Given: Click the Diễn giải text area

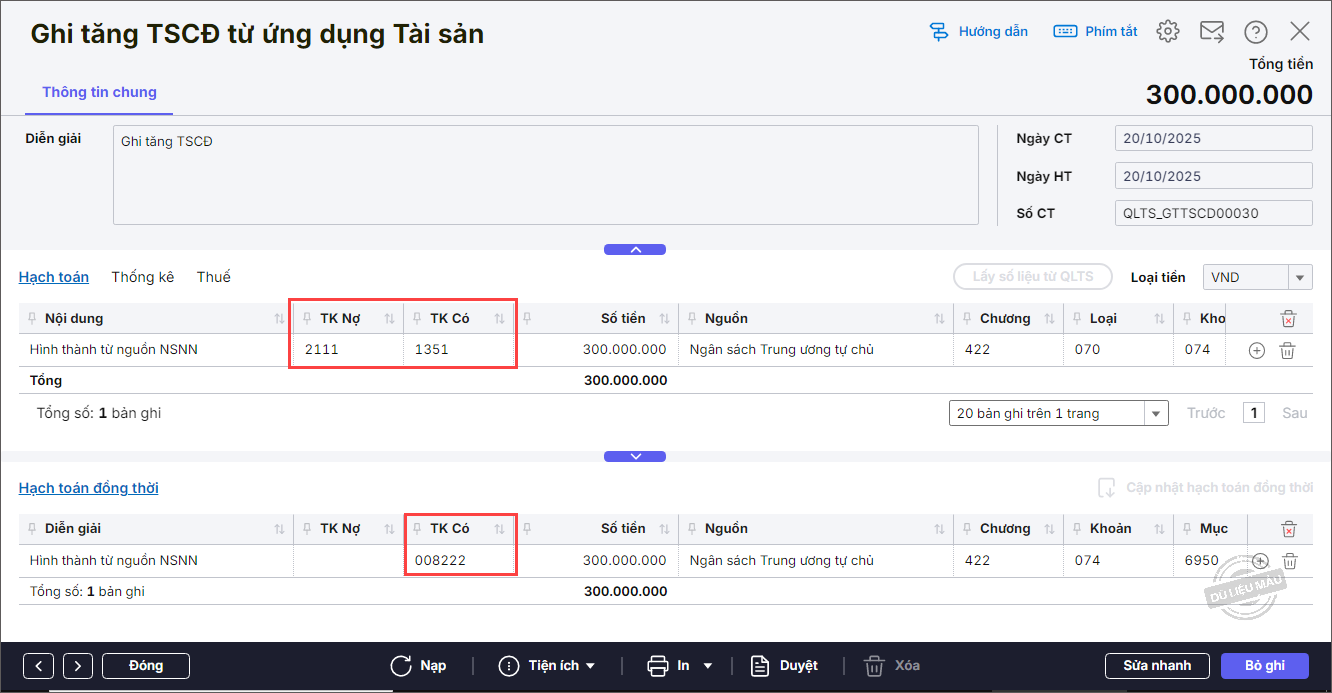Looking at the screenshot, I should pyautogui.click(x=545, y=175).
